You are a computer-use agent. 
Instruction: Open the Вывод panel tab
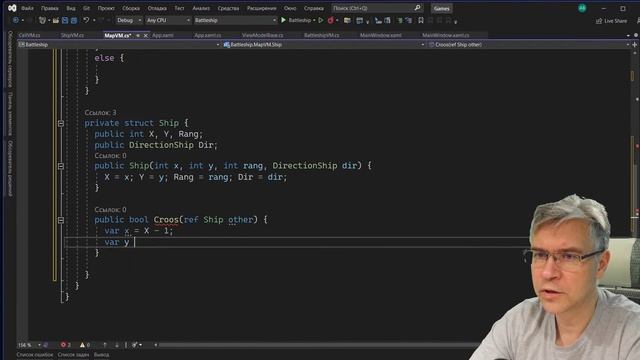click(101, 355)
